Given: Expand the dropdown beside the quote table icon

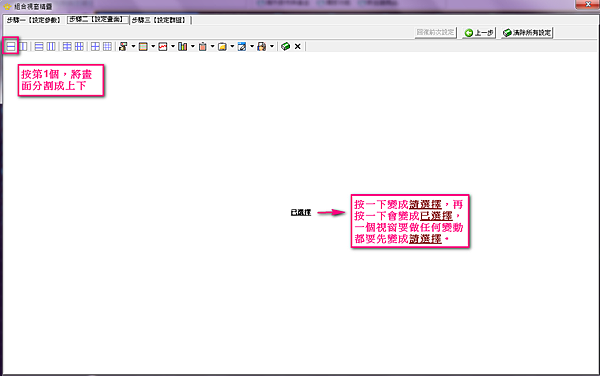Looking at the screenshot, I should (153, 47).
